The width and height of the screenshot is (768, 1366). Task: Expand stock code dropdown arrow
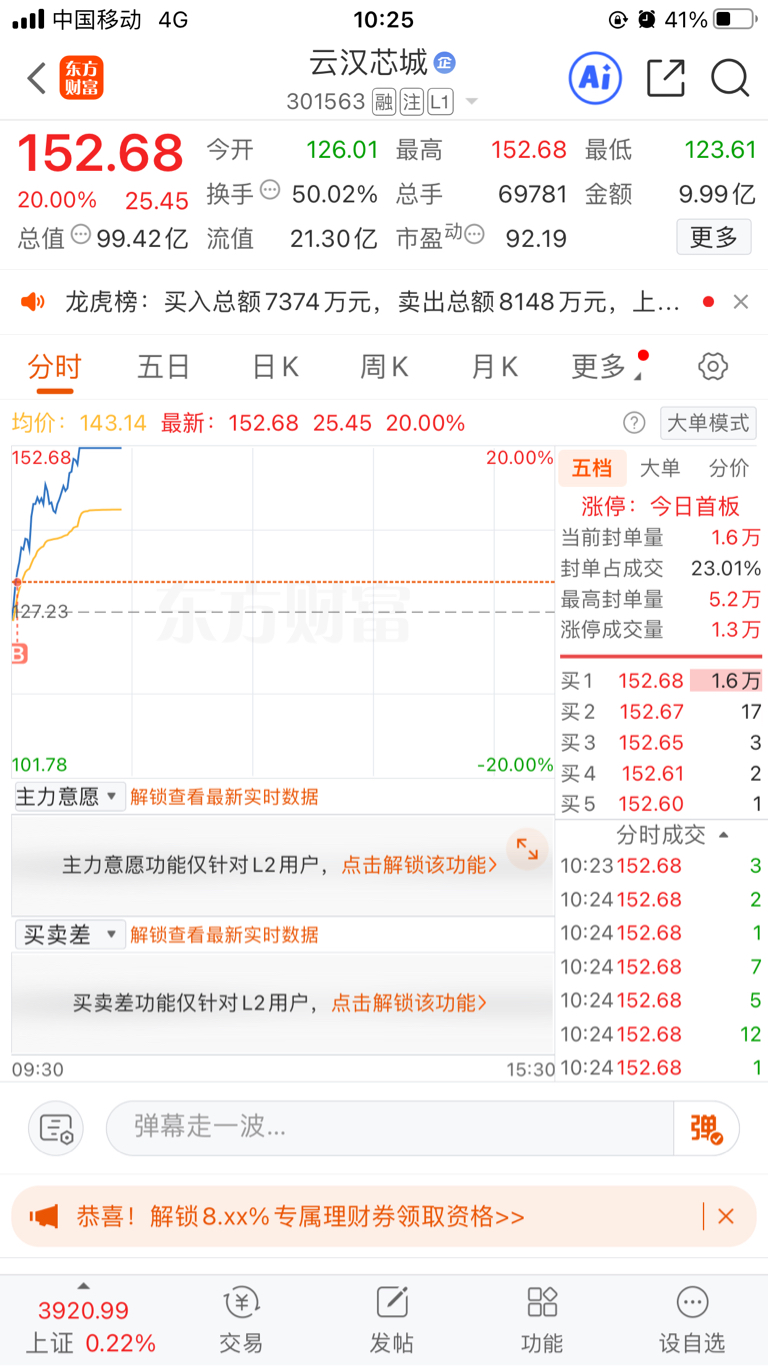471,102
